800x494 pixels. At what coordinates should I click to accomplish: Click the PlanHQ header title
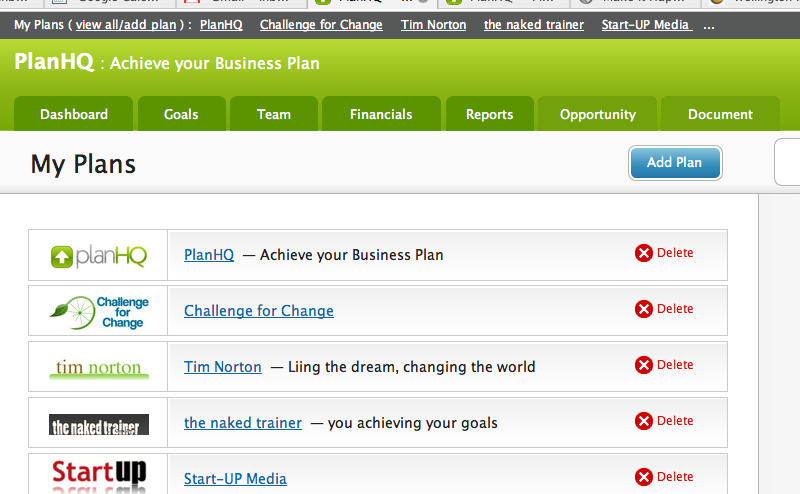(x=54, y=62)
